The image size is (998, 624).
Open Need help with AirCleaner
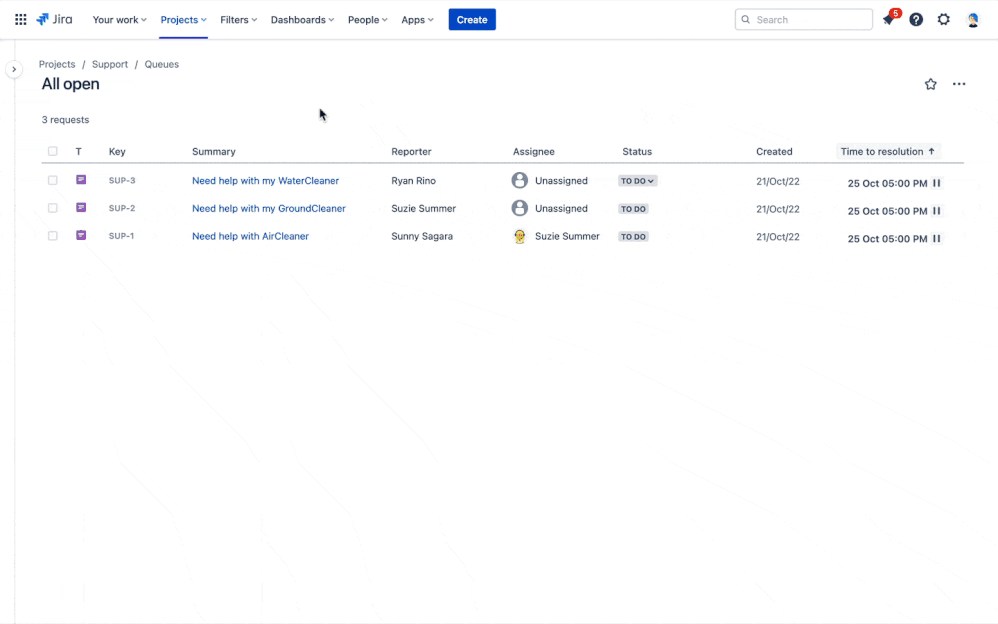250,236
